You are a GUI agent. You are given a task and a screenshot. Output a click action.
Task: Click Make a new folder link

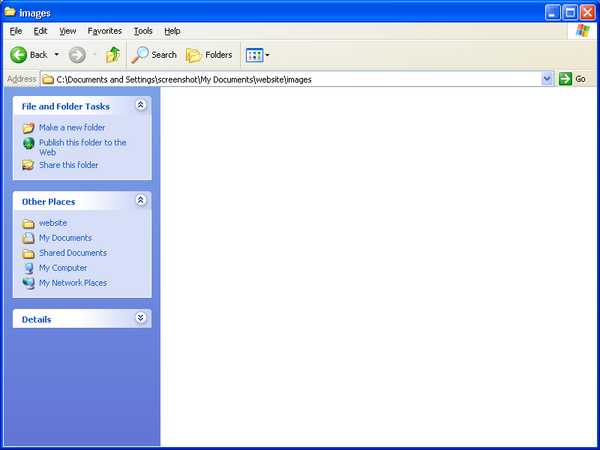click(x=72, y=127)
